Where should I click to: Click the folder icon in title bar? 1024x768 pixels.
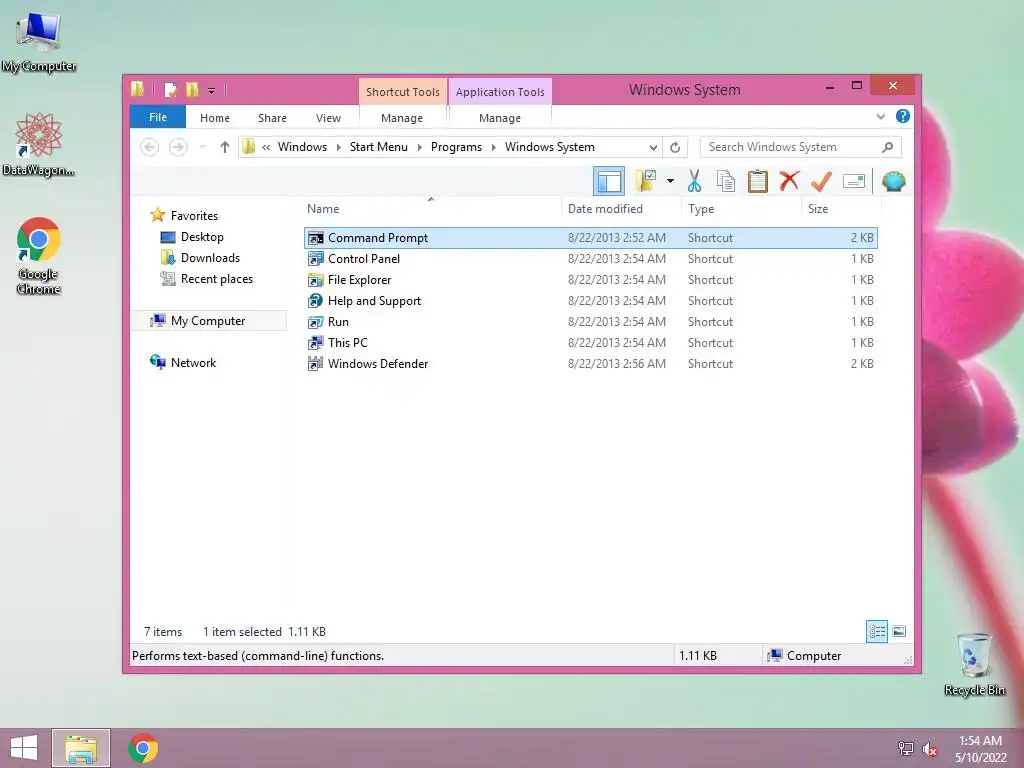click(x=138, y=89)
